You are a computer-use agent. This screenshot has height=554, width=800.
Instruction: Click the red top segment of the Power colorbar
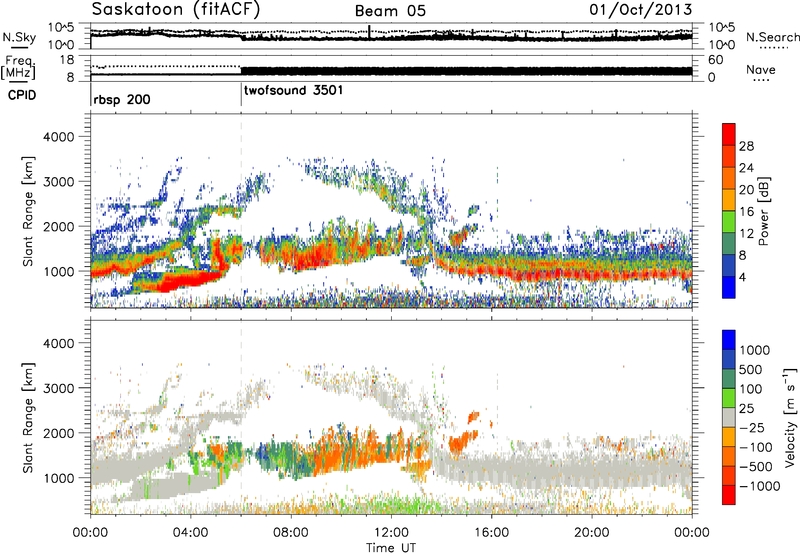point(729,134)
